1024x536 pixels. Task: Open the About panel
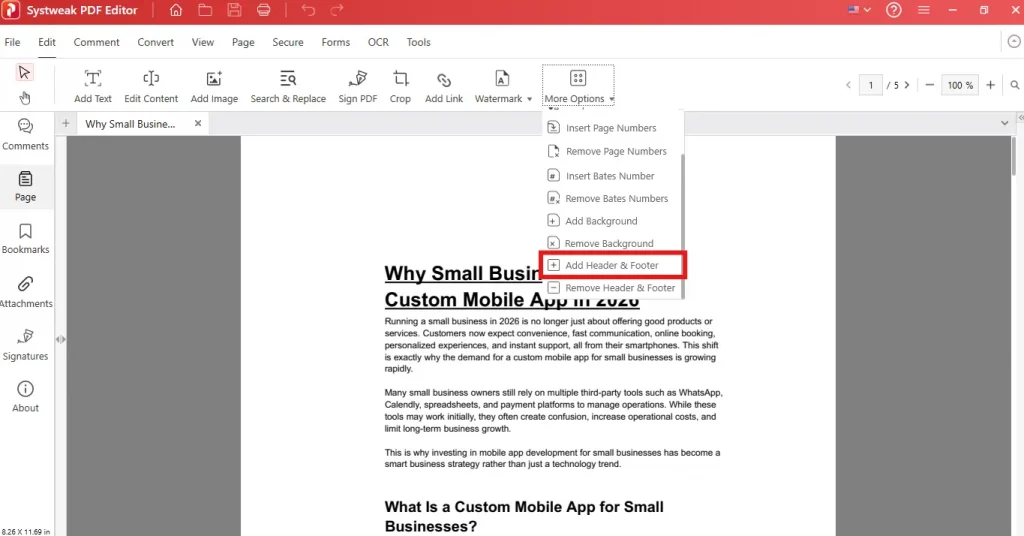(25, 397)
